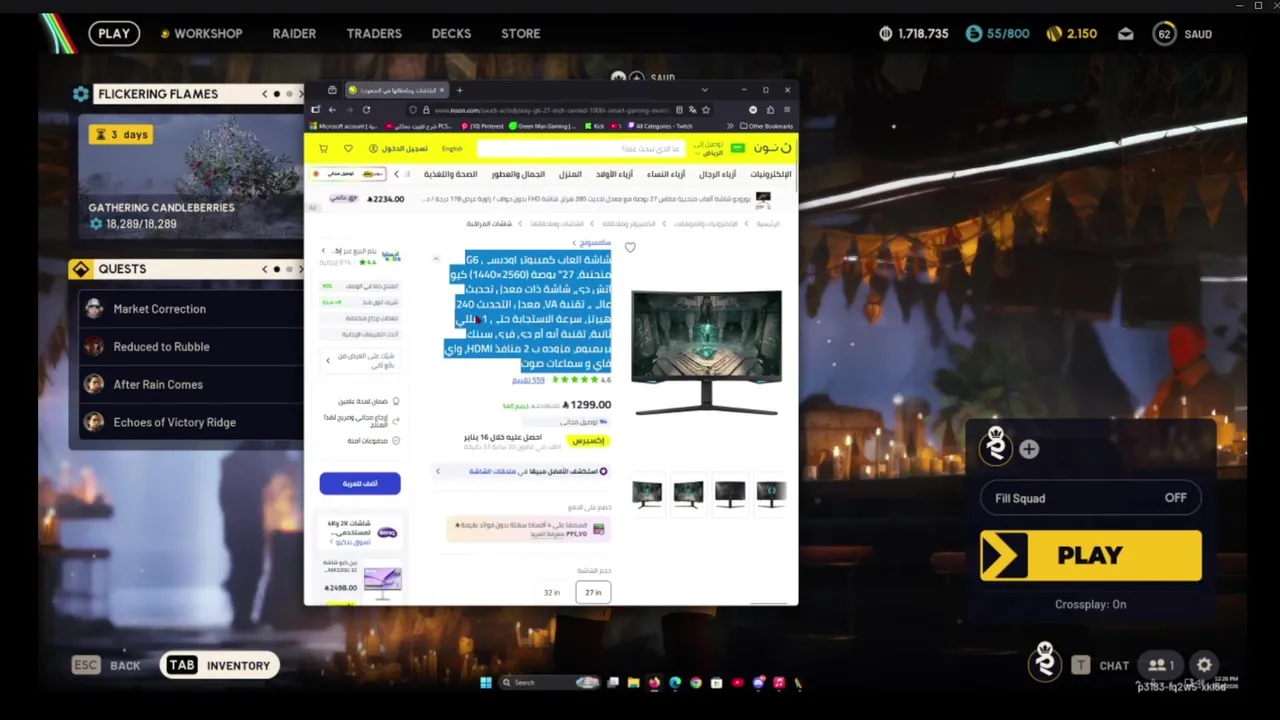Open the Other Bookmarks folder
Screen dimensions: 1280x720
[766, 126]
